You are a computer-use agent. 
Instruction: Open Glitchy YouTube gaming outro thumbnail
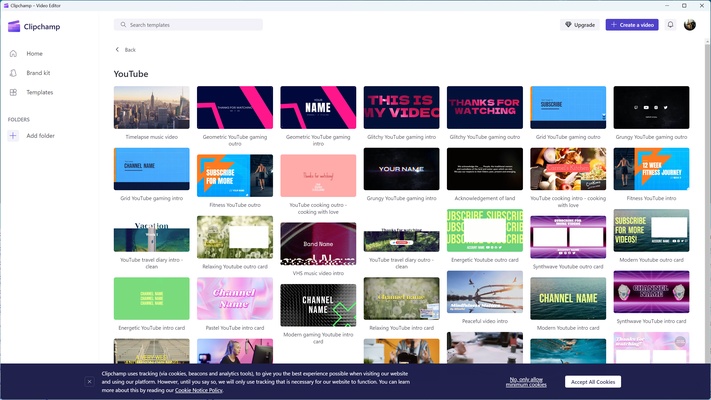coord(485,107)
